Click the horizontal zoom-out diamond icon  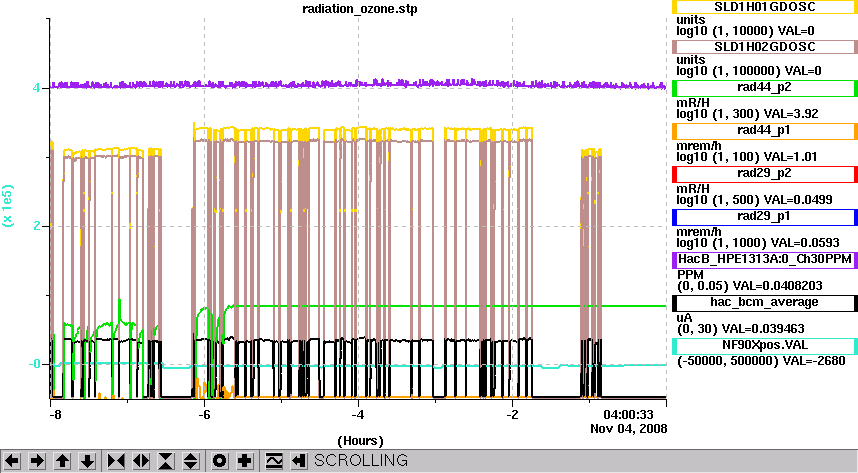tap(141, 461)
